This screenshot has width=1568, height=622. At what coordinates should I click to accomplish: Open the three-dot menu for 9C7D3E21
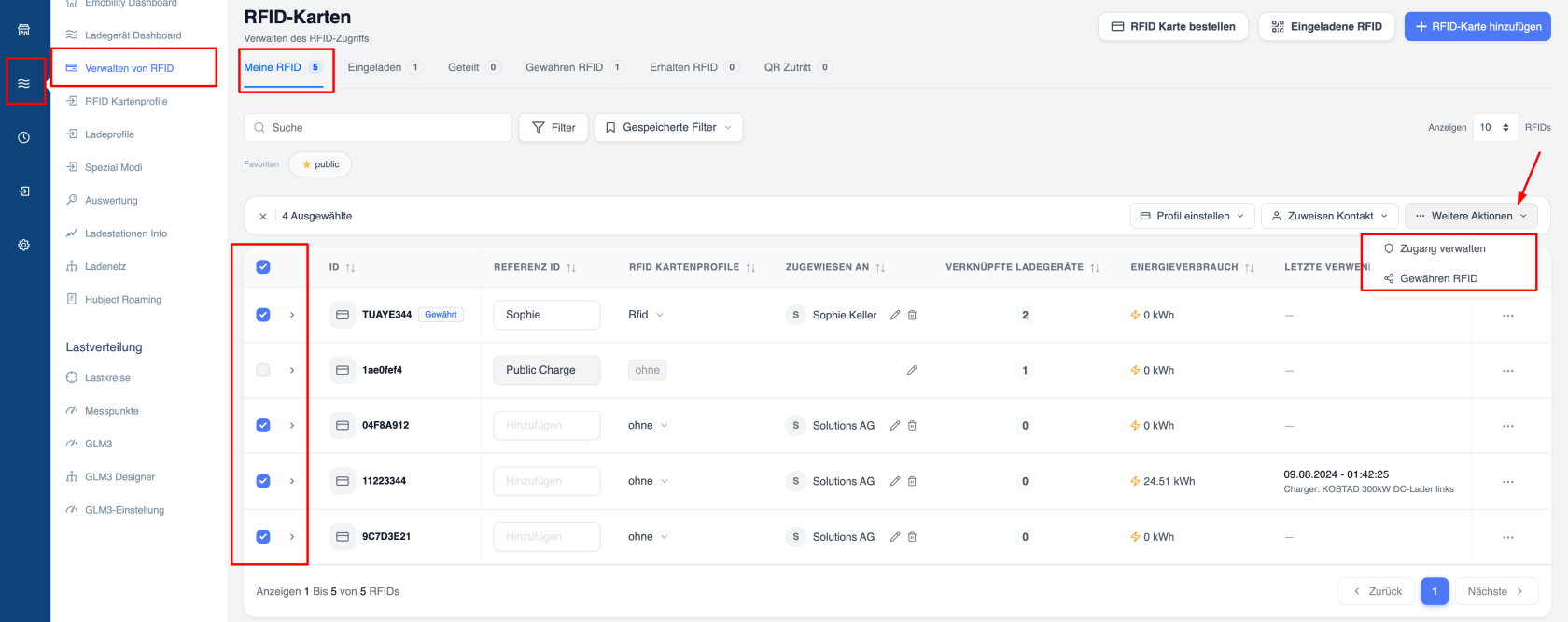[1507, 537]
